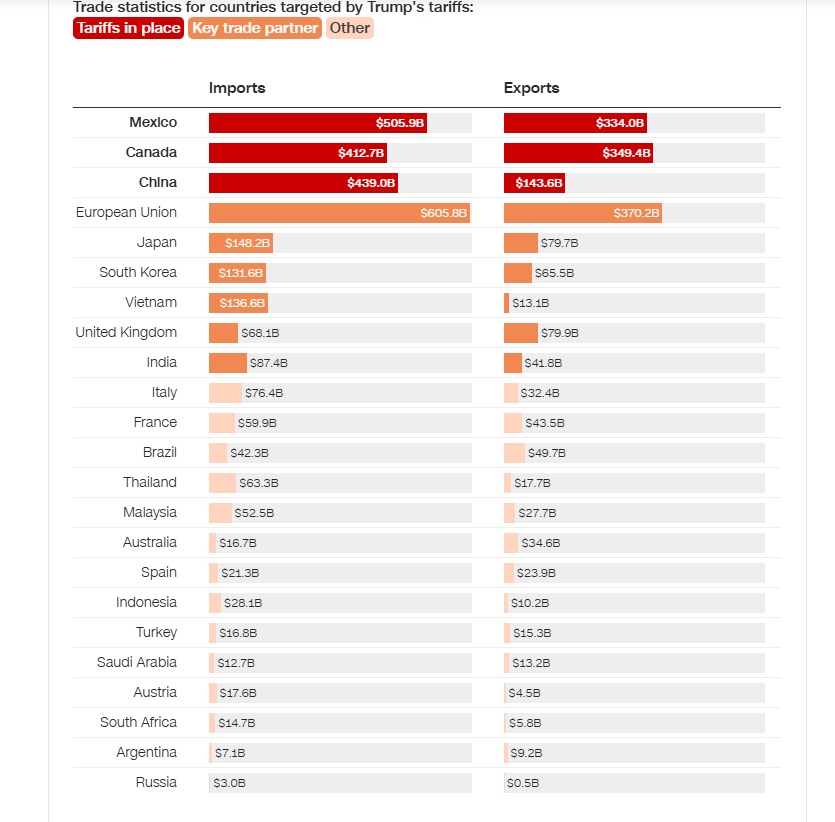Click Saudi Arabia's $12.7B imports value

236,663
